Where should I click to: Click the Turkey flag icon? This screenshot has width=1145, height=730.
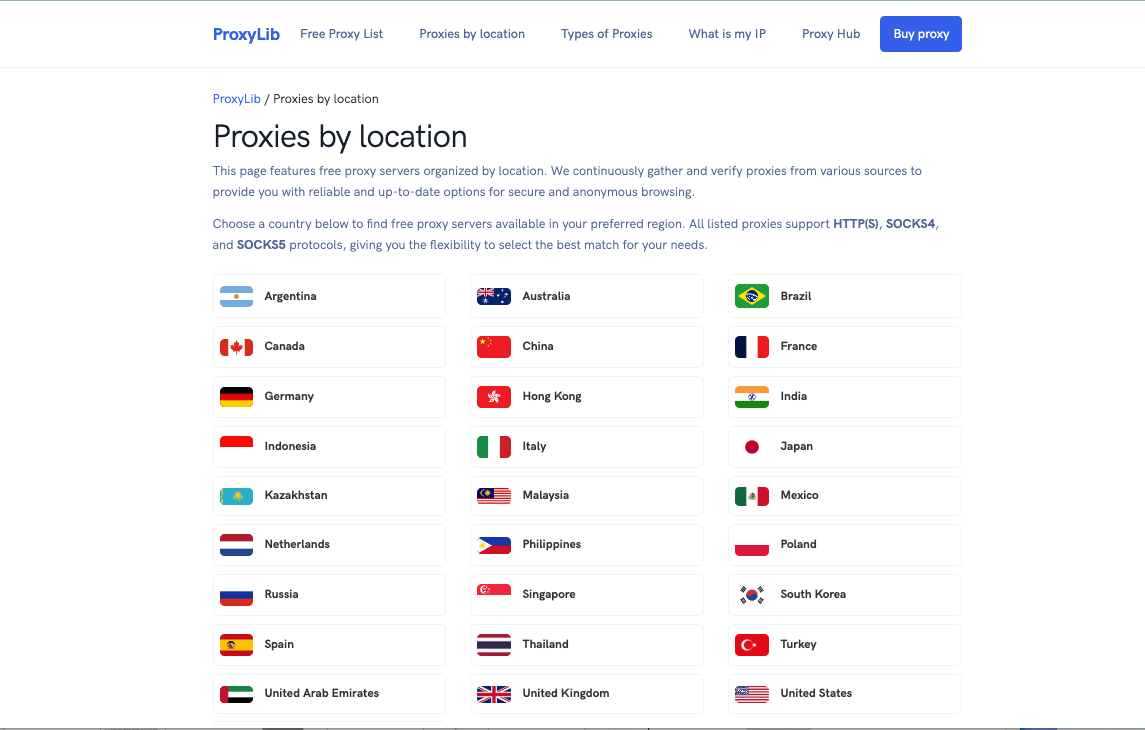click(752, 645)
